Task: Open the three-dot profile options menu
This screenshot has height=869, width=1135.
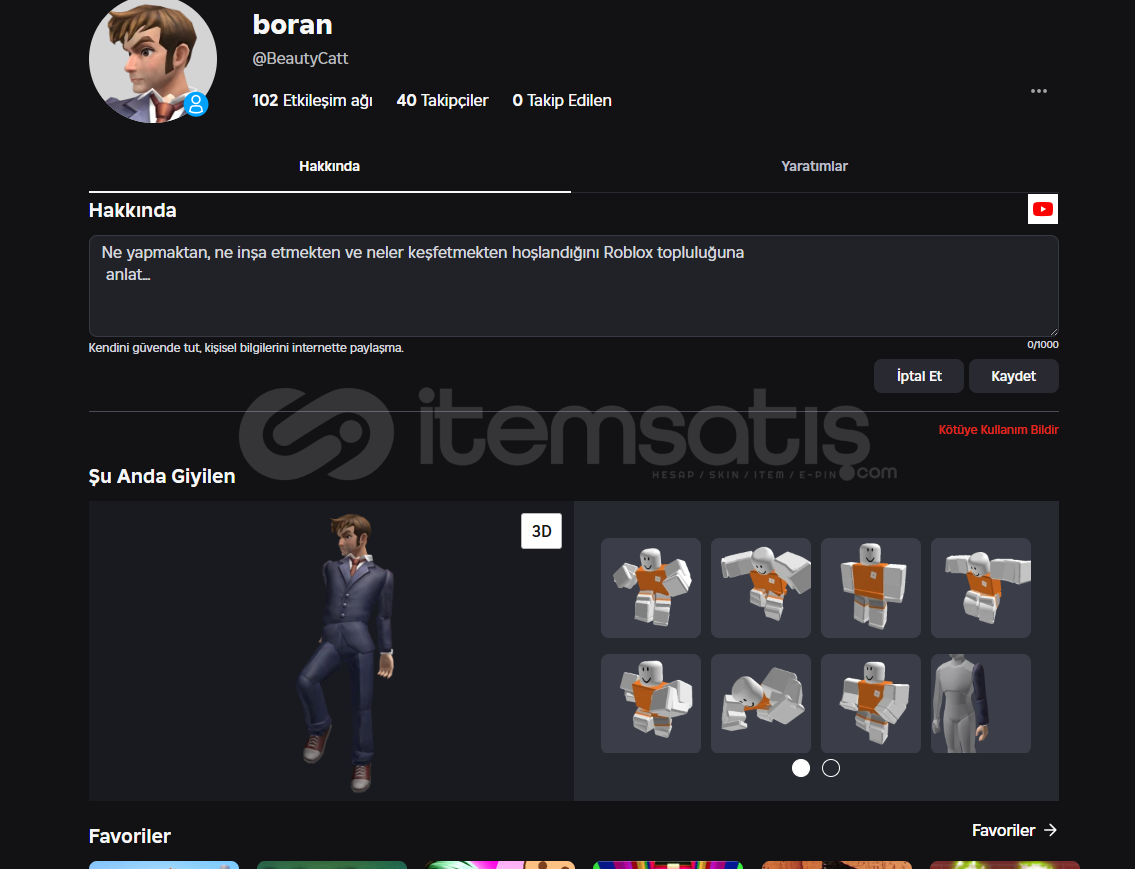Action: pos(1039,91)
